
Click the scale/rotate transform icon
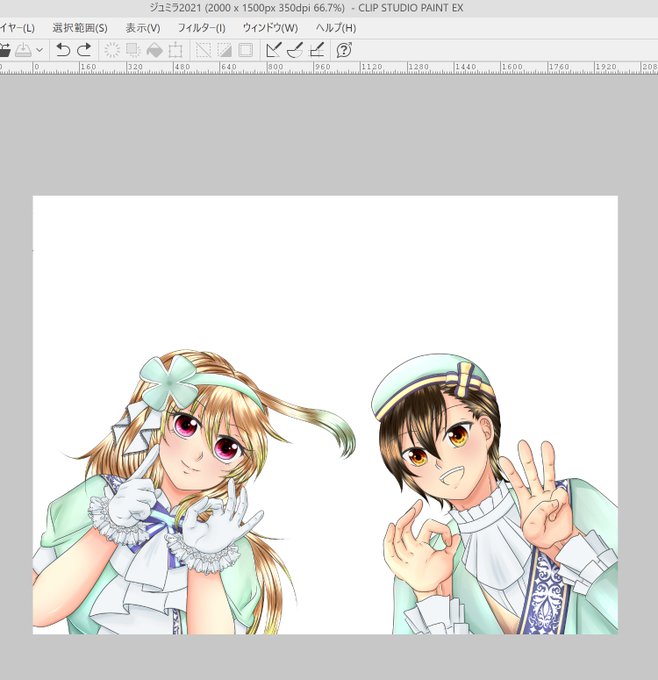coord(175,50)
